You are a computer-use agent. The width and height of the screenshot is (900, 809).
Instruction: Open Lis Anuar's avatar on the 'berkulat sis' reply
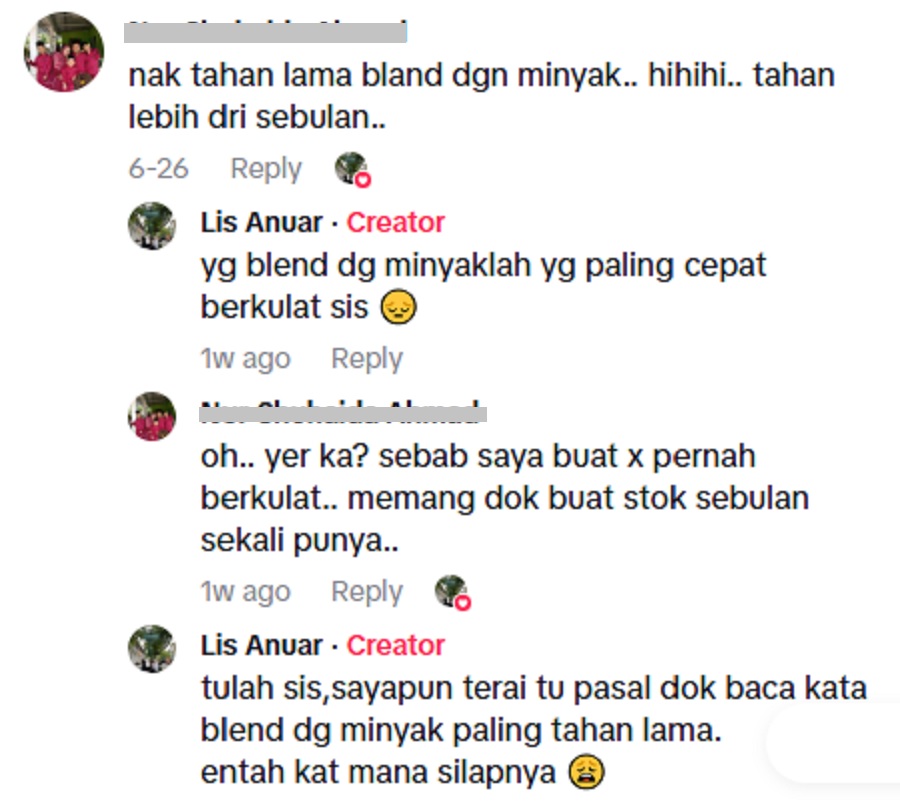pos(152,226)
